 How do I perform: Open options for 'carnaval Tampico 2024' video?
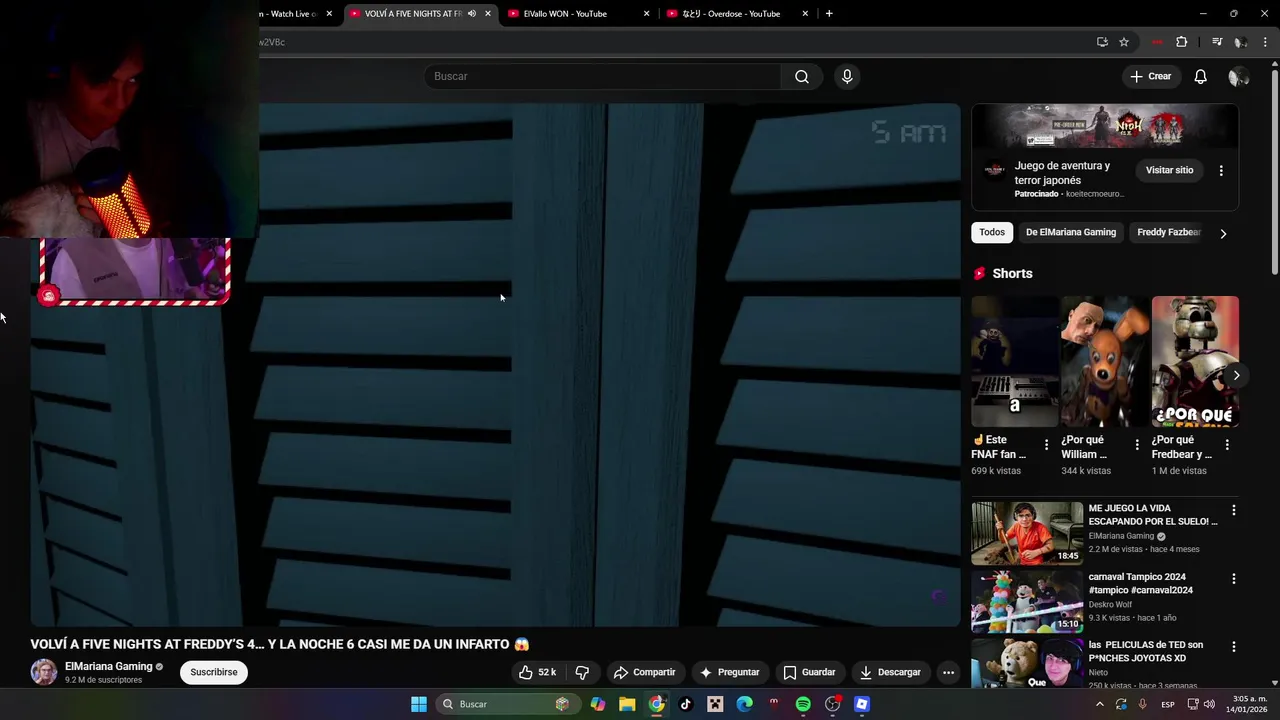click(1233, 579)
